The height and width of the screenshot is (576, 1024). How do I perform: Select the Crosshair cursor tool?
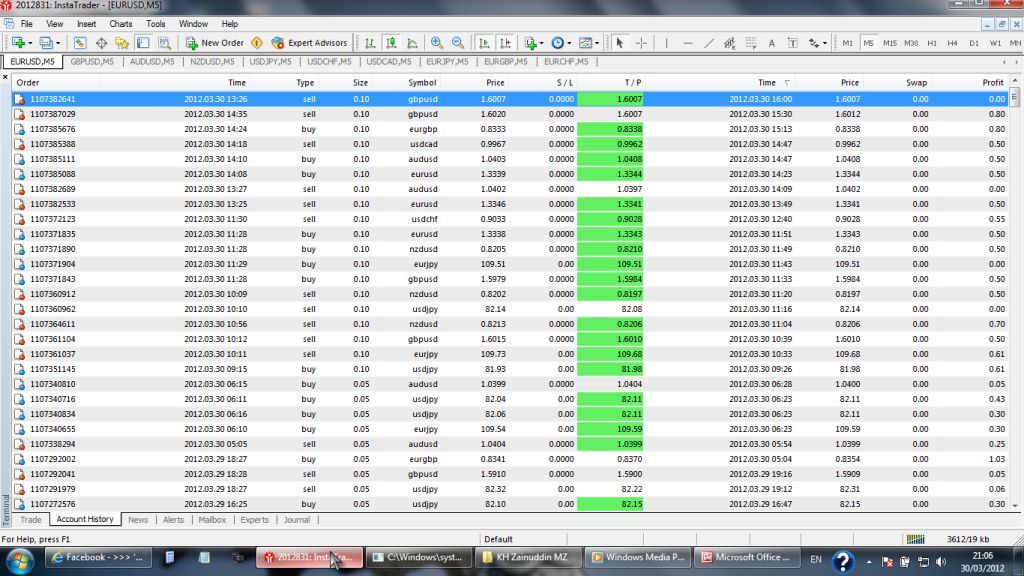pos(641,43)
